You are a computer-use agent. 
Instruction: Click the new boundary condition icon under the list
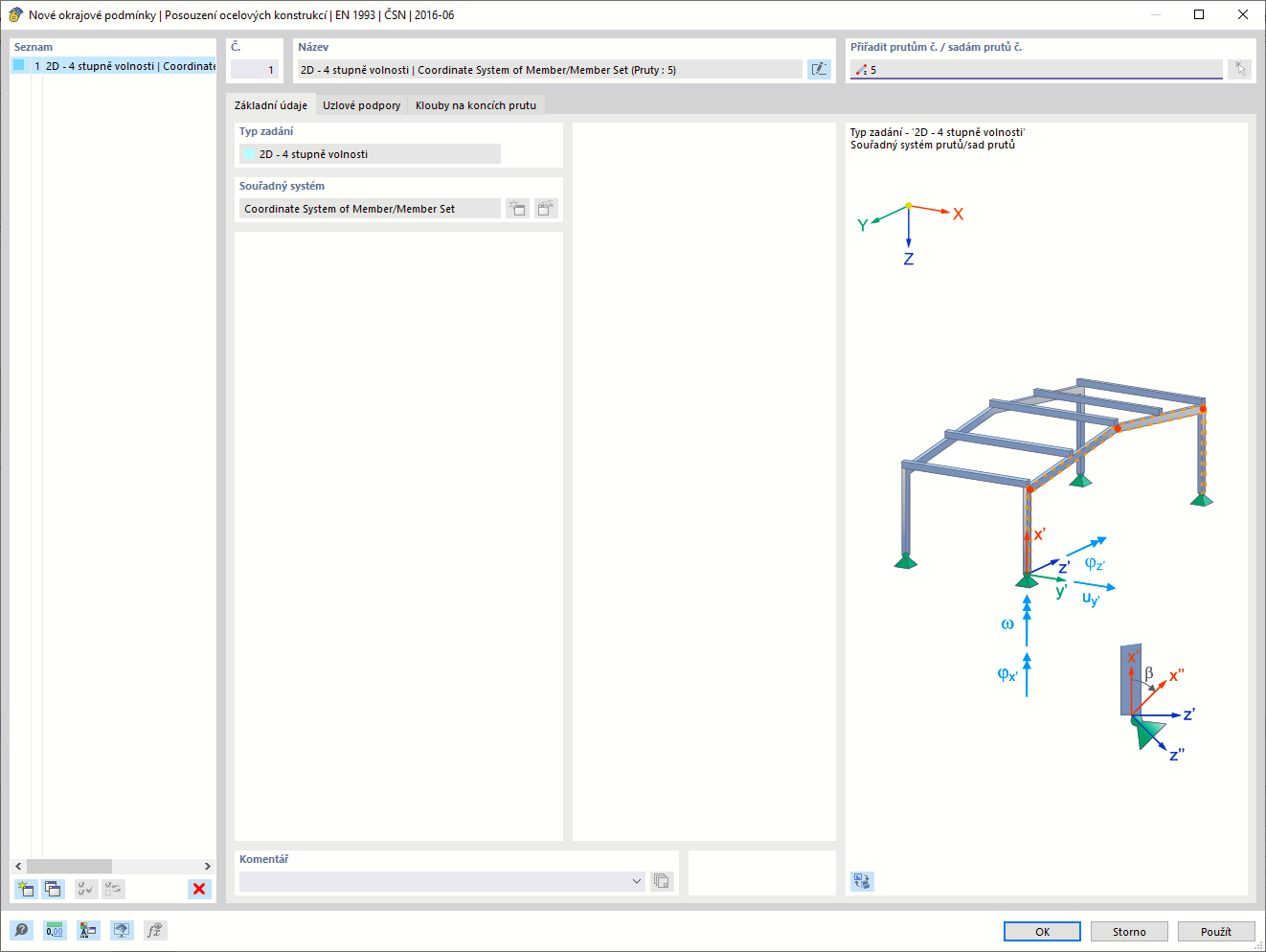[26, 889]
